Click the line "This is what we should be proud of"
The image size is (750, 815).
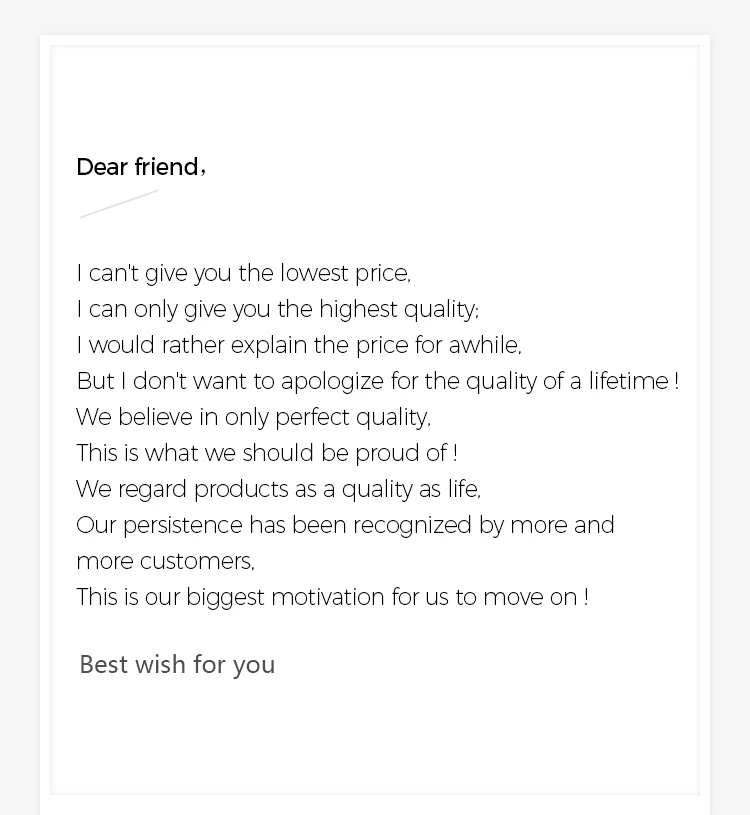(x=266, y=453)
